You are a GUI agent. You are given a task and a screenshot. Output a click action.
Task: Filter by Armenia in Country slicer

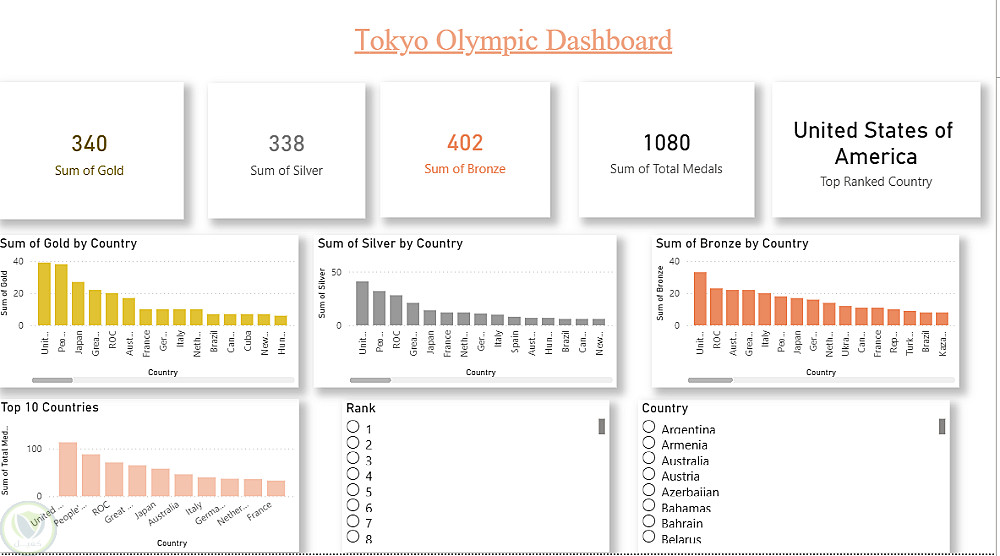(x=649, y=443)
